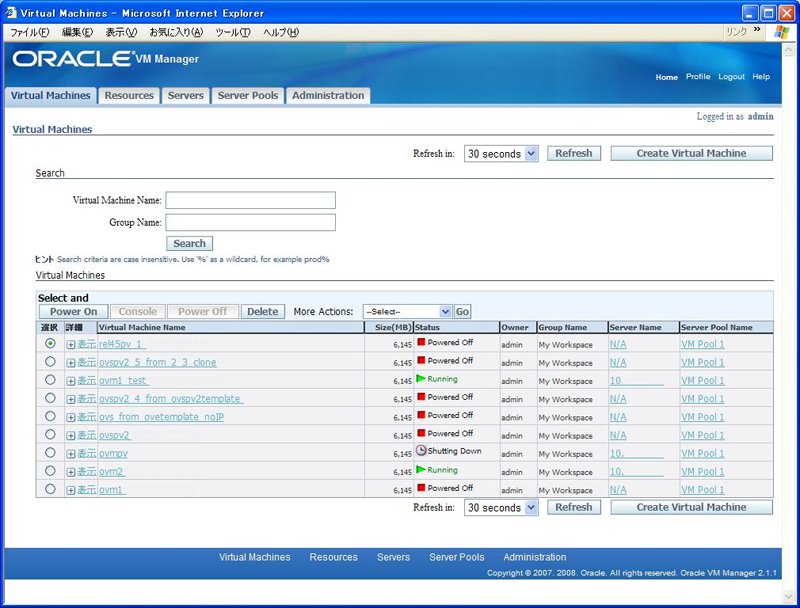
Task: Select the radio button for ovm1
Action: pos(50,489)
